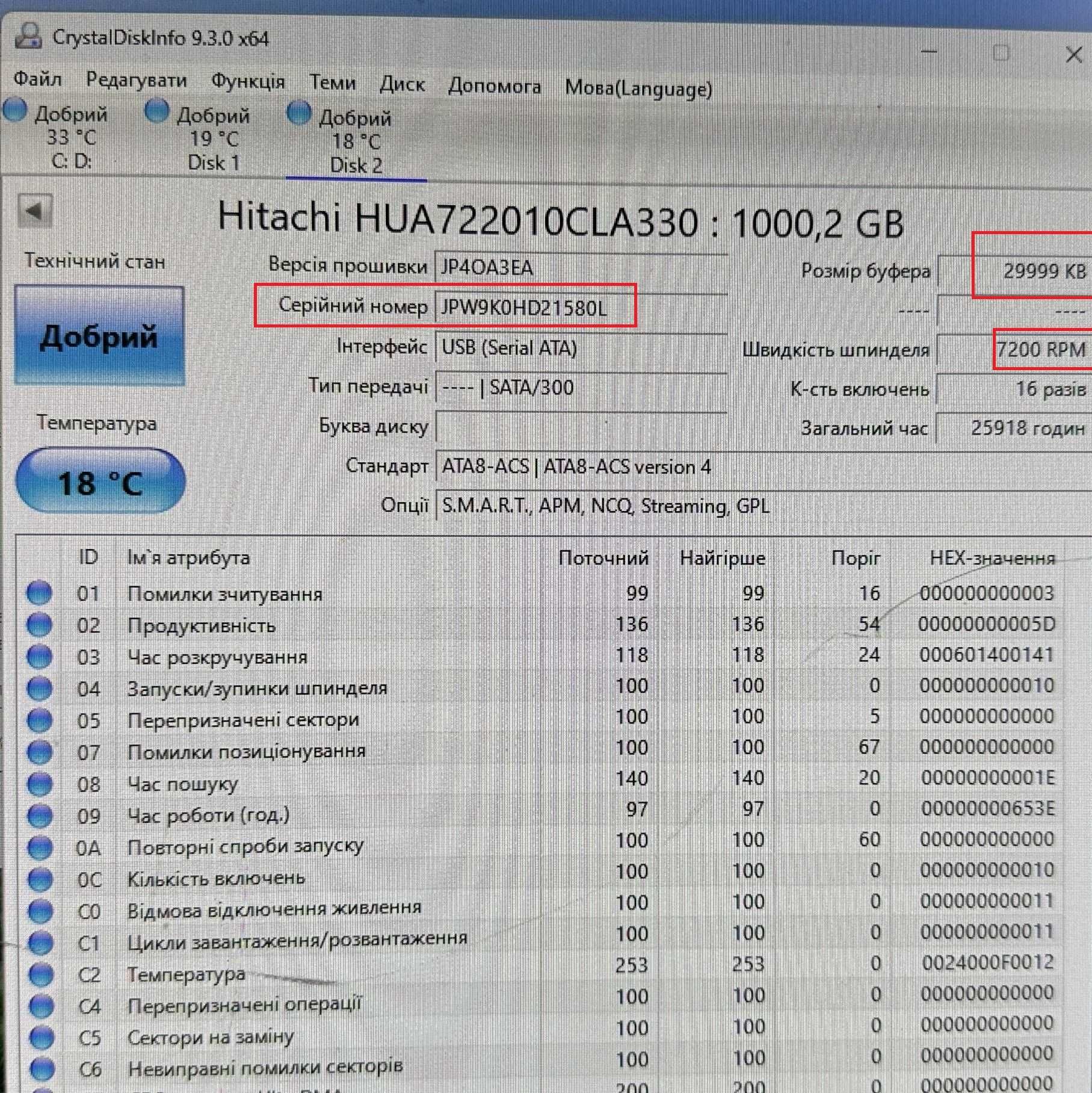Click status icon for 0C Кількість включень
The image size is (1092, 1093).
[40, 879]
